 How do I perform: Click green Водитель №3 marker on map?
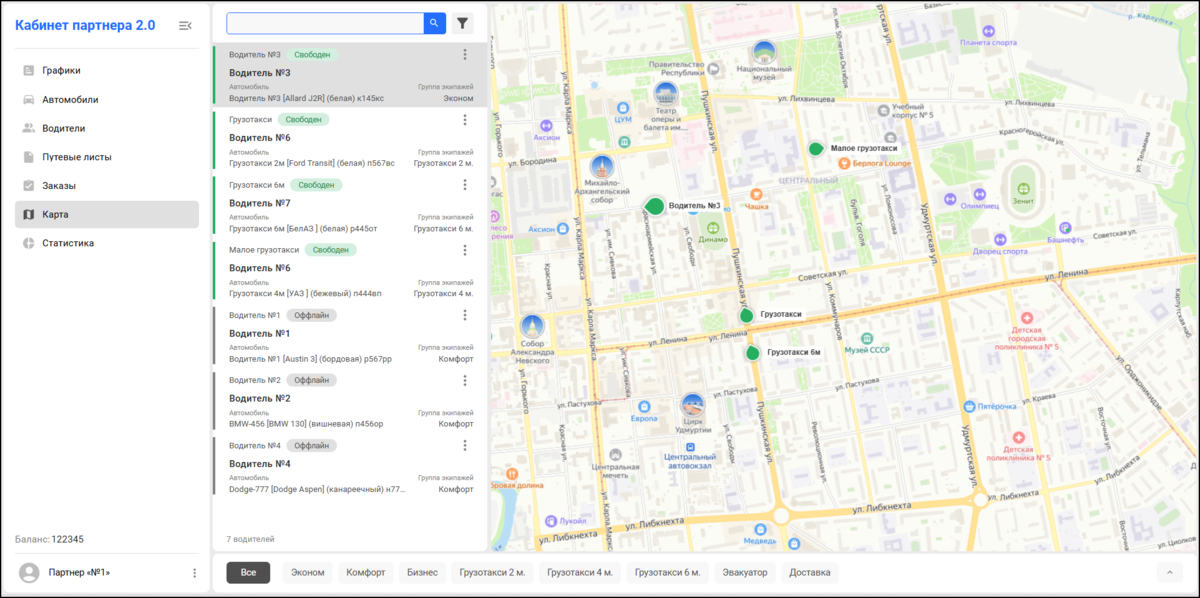(x=655, y=206)
